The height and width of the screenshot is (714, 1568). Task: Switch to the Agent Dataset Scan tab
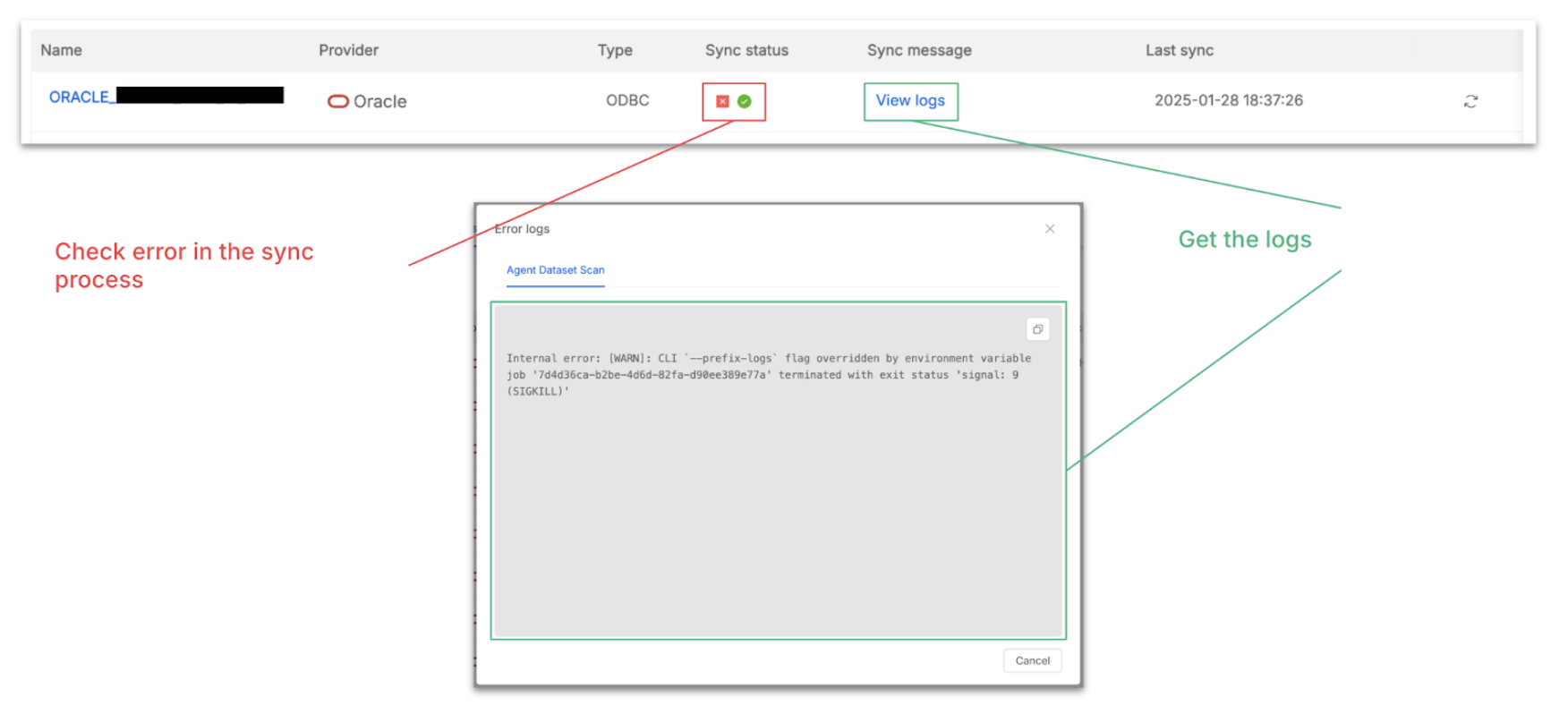click(x=555, y=270)
